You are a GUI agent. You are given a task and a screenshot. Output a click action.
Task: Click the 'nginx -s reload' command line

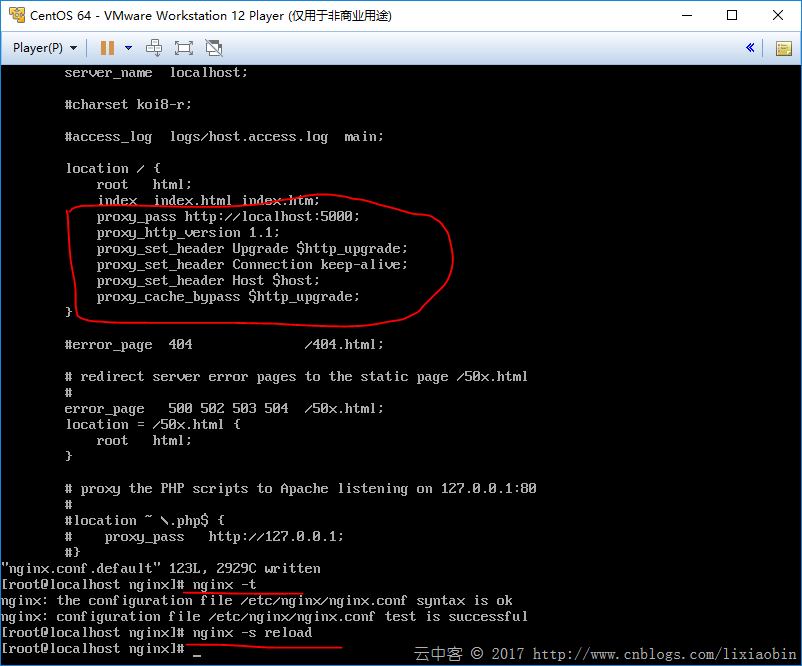tap(252, 633)
